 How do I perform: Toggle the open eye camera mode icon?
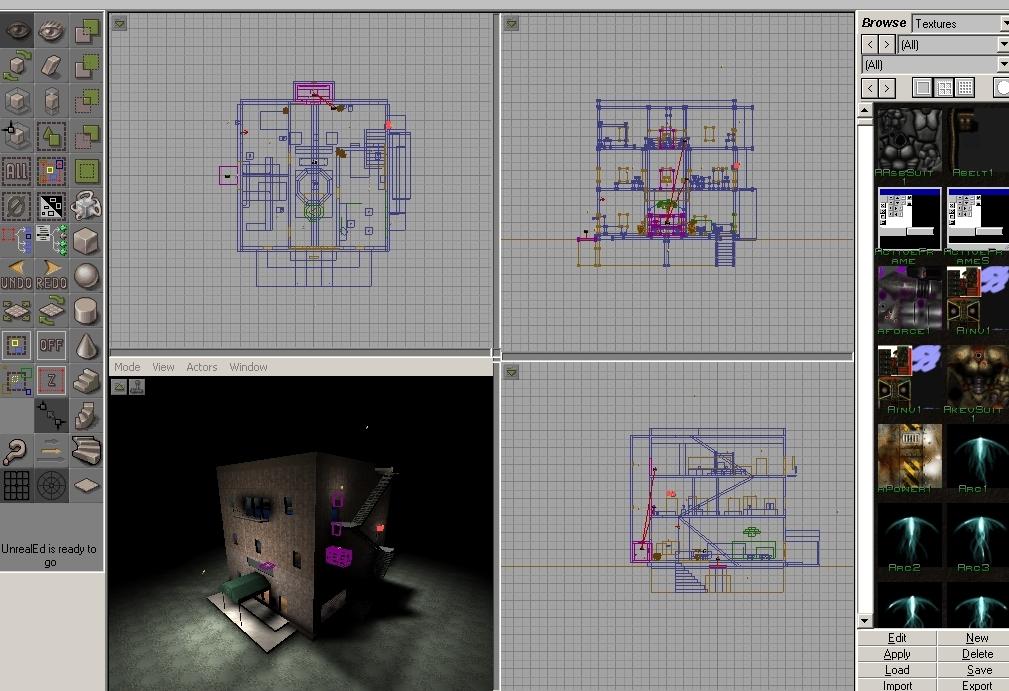tap(17, 31)
